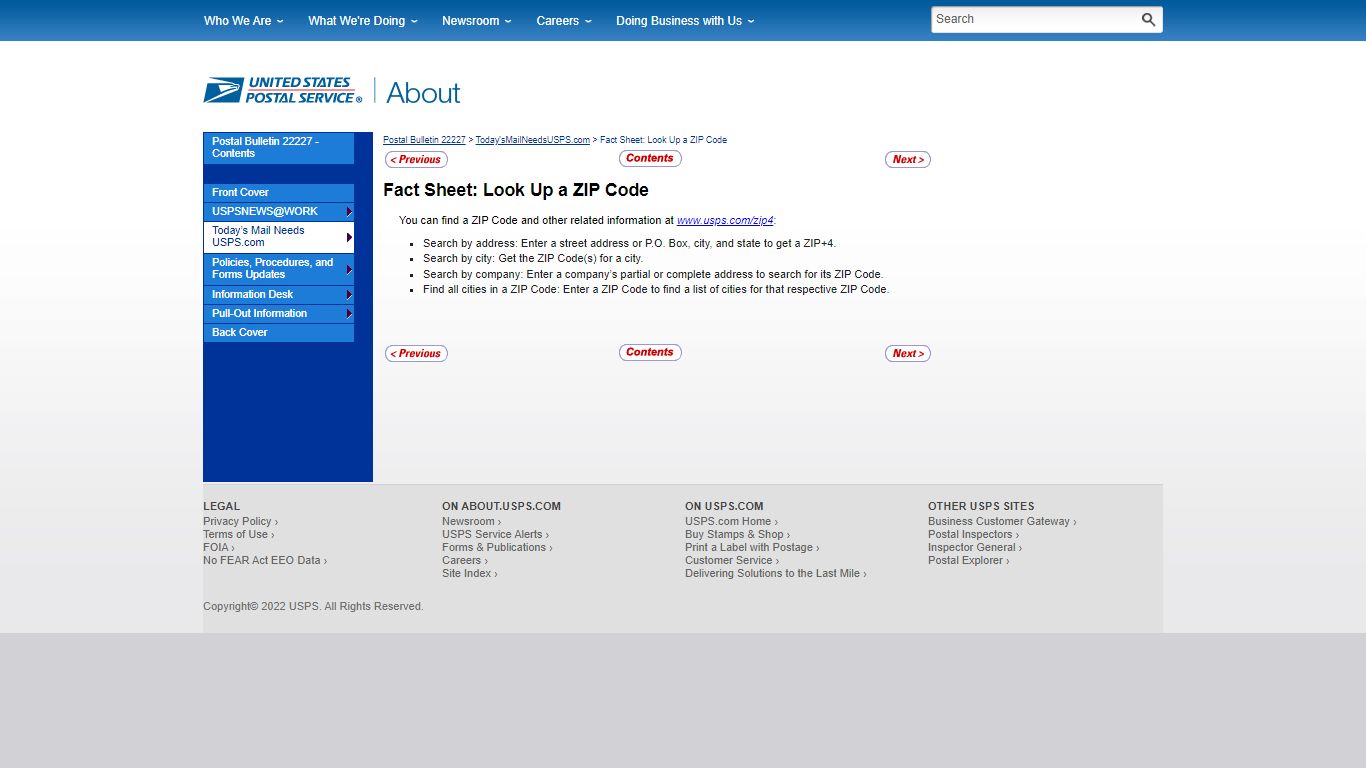1366x768 pixels.
Task: Open Buy Stamps & Shop link
Action: point(737,535)
